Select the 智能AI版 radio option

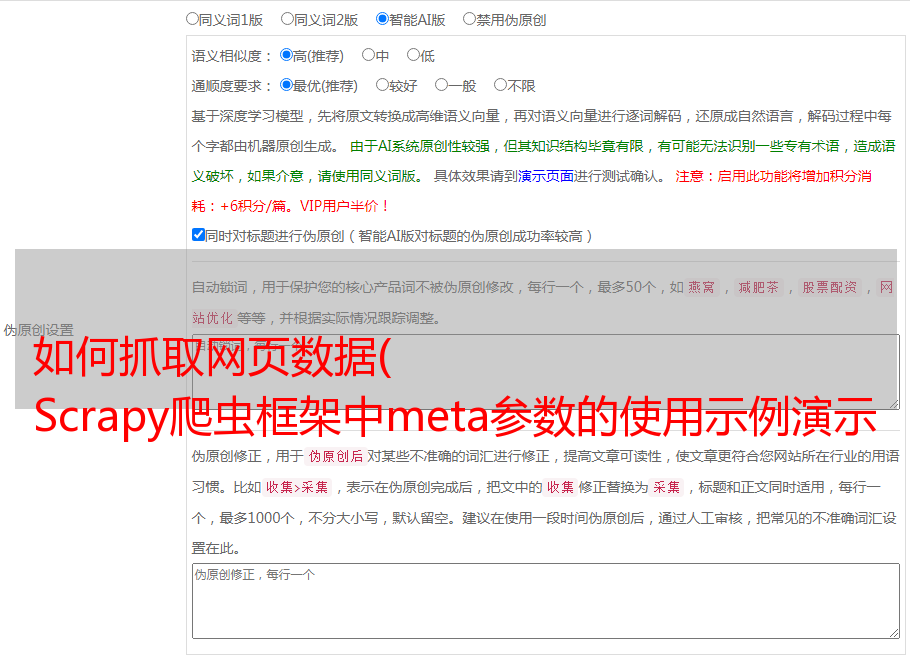click(x=382, y=19)
